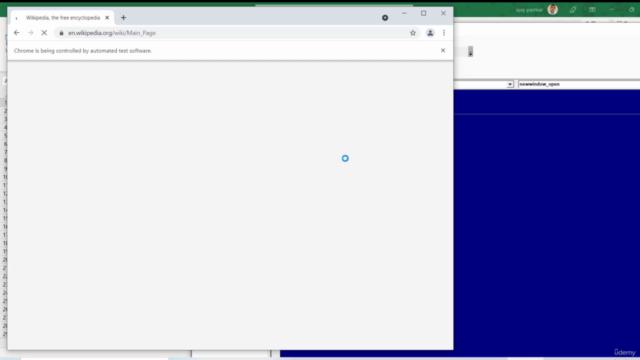This screenshot has height=360, width=640.
Task: Click the pen icon in Excel title bar
Action: (x=573, y=9)
